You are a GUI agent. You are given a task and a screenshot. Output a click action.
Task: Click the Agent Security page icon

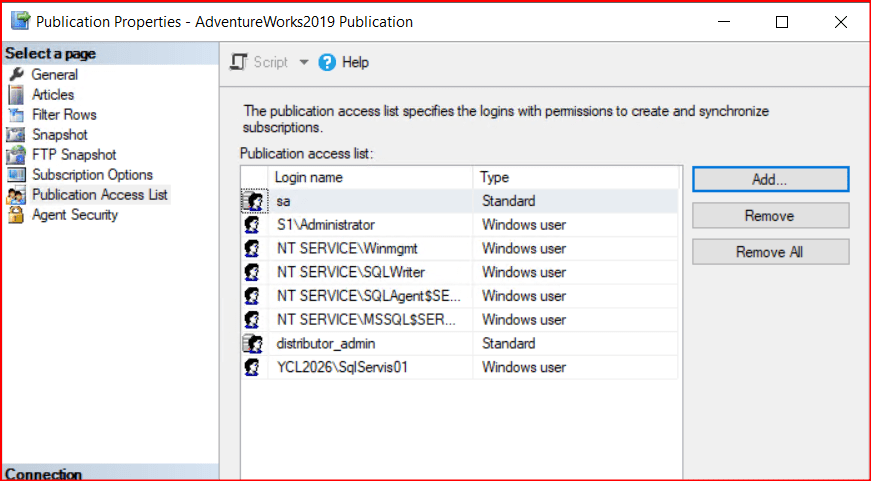15,215
